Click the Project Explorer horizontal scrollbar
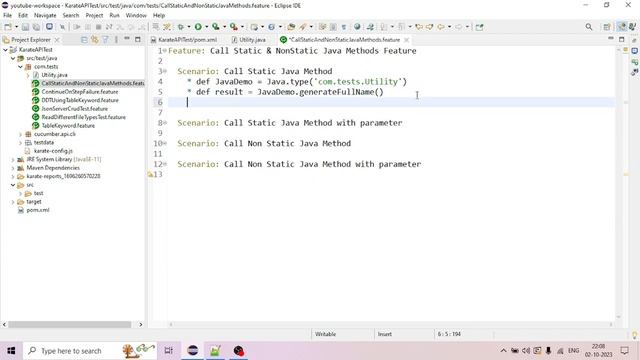The height and width of the screenshot is (360, 640). point(69,324)
